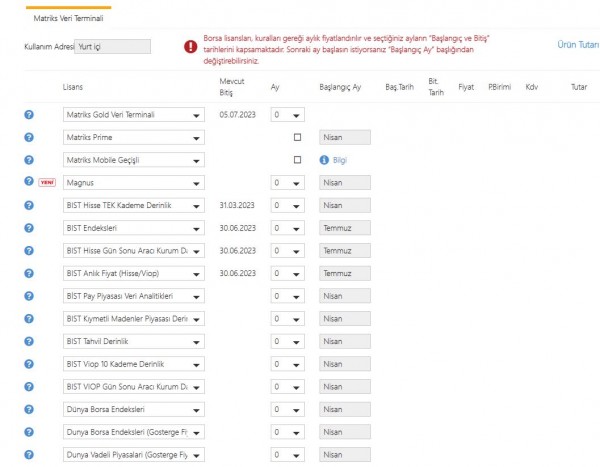Open Ay month dropdown for BIST Endeksleri

287,228
